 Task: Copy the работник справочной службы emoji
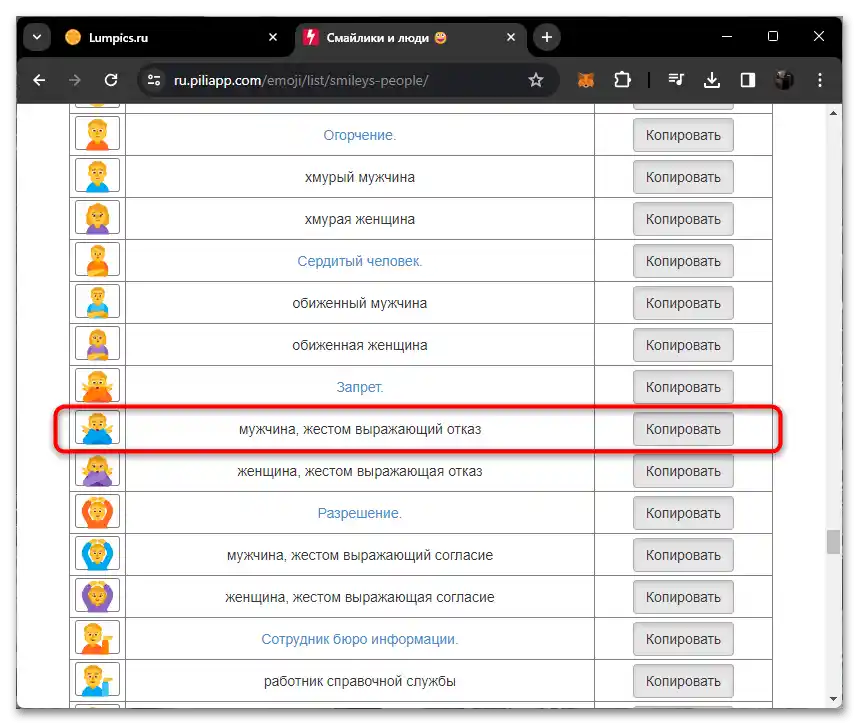point(683,681)
